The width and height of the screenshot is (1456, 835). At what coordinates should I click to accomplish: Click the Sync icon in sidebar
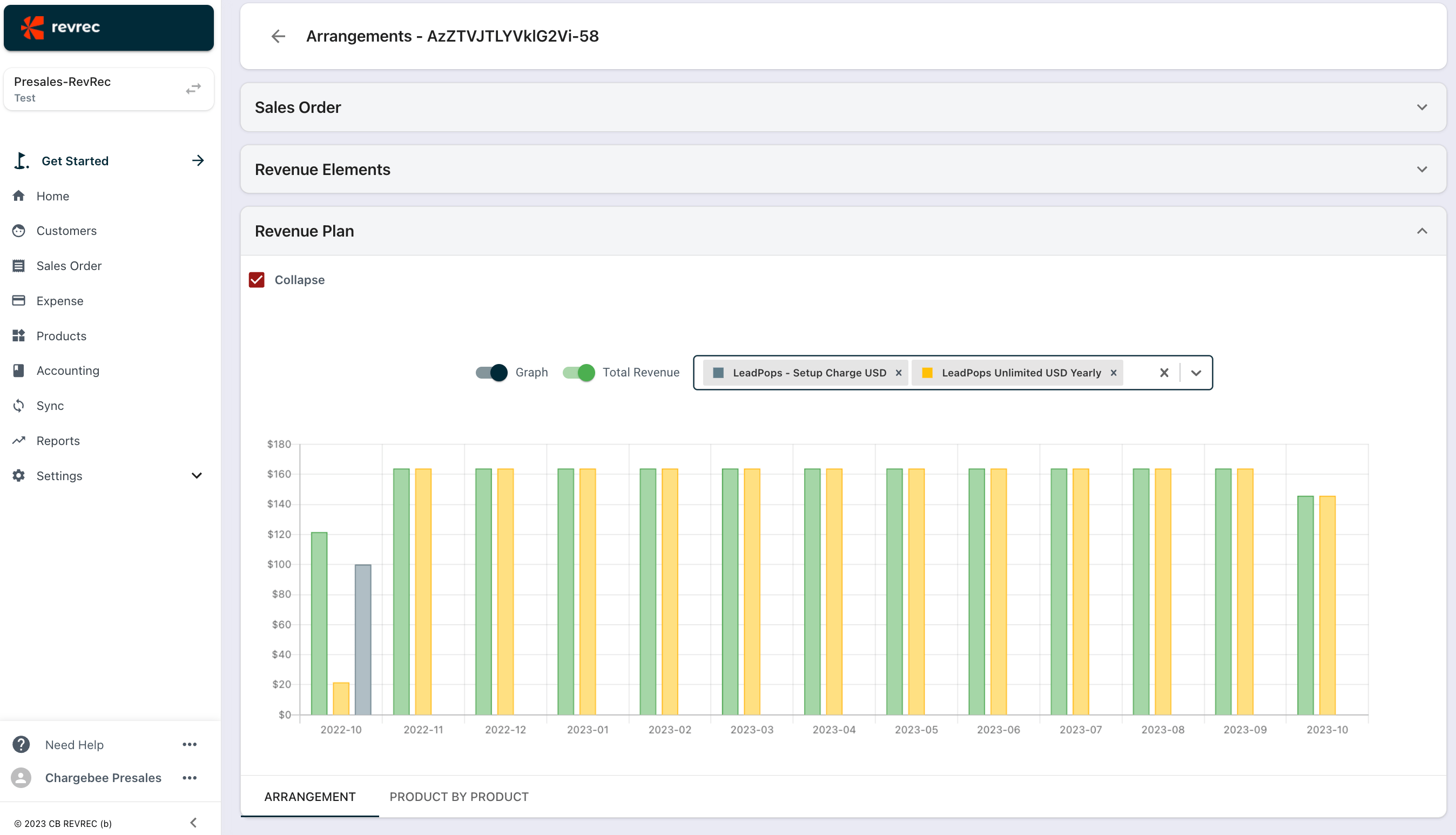point(19,406)
